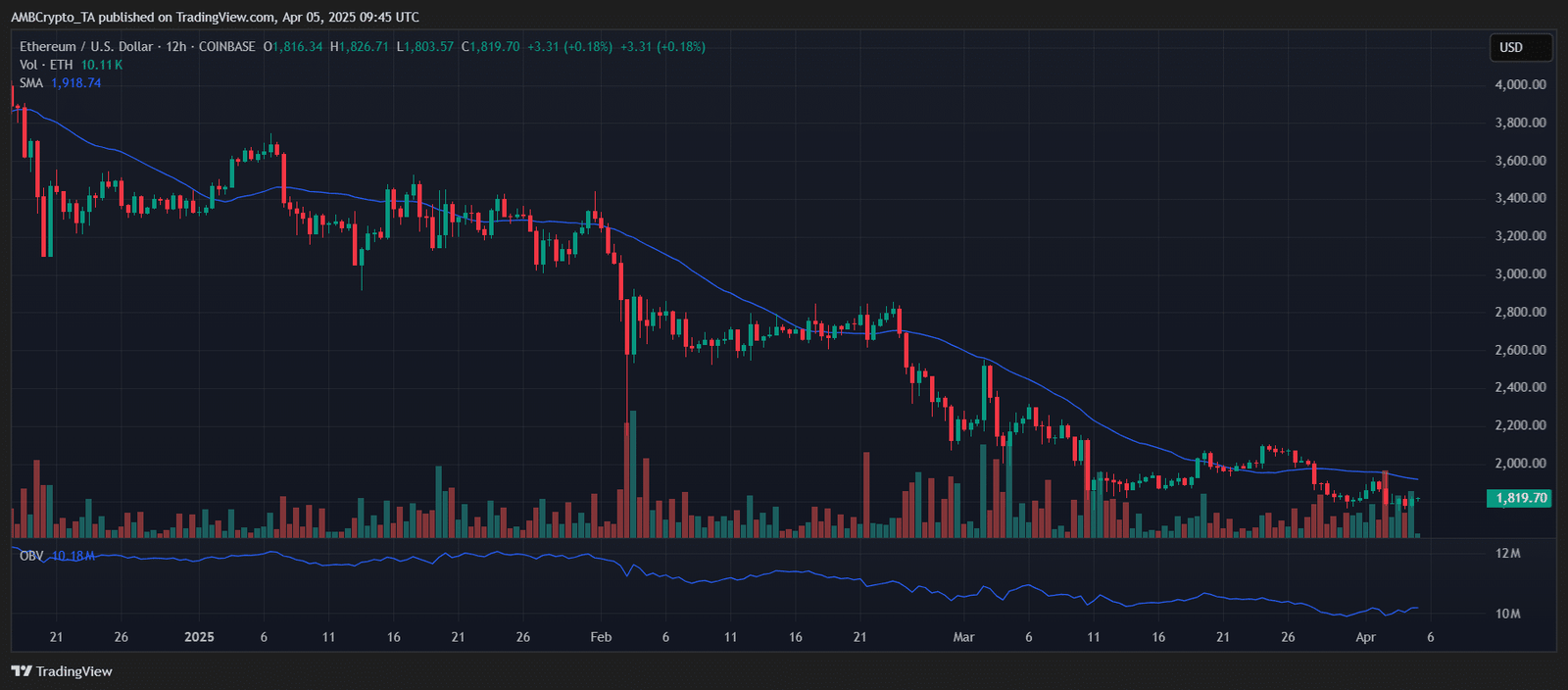The image size is (1568, 690).
Task: Click the Ethereum / U.S. Dollar symbol title
Action: click(x=86, y=47)
